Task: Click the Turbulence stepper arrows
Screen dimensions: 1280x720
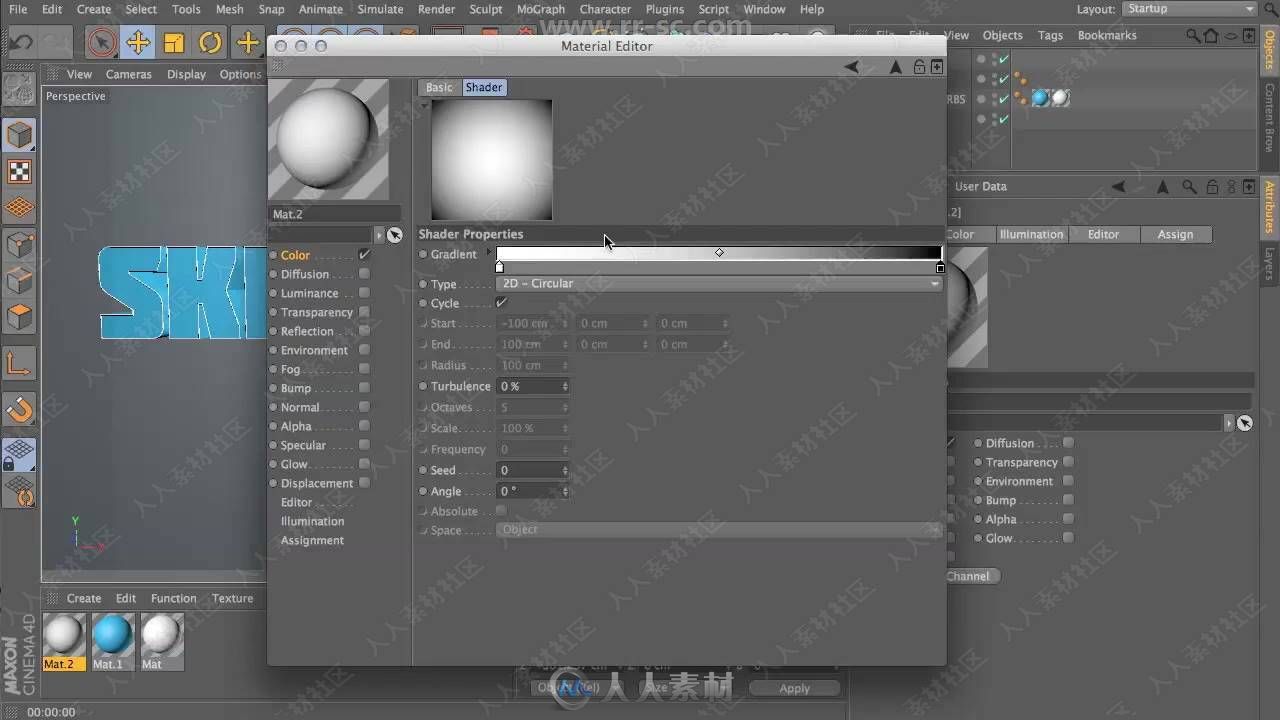Action: click(565, 386)
